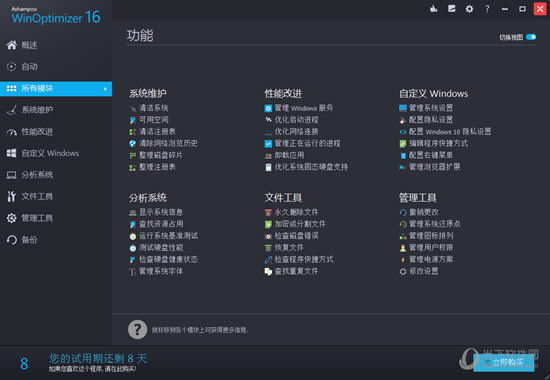
Task: Click the 永久删除文件 icon
Action: click(x=268, y=212)
